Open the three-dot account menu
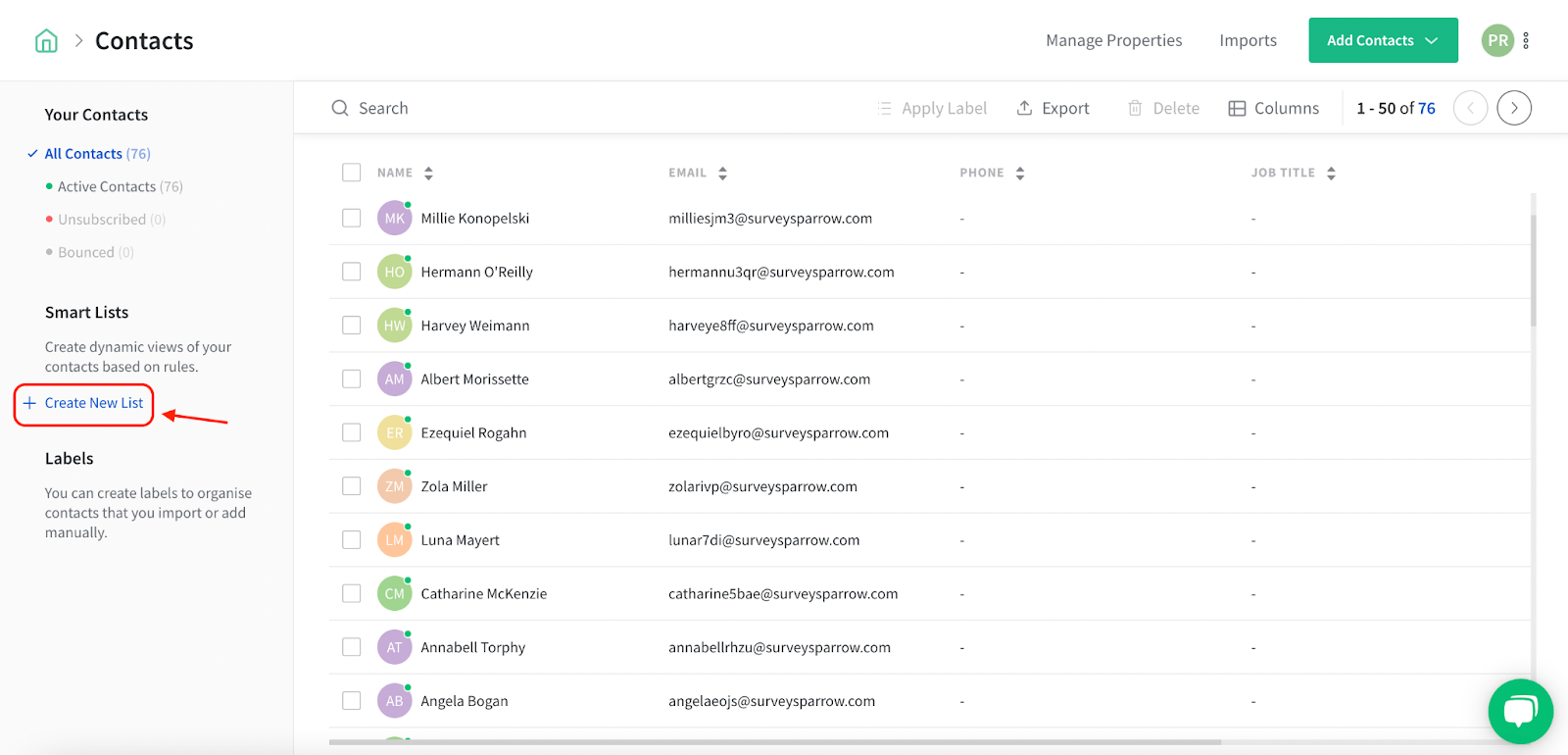1568x755 pixels. [1526, 40]
